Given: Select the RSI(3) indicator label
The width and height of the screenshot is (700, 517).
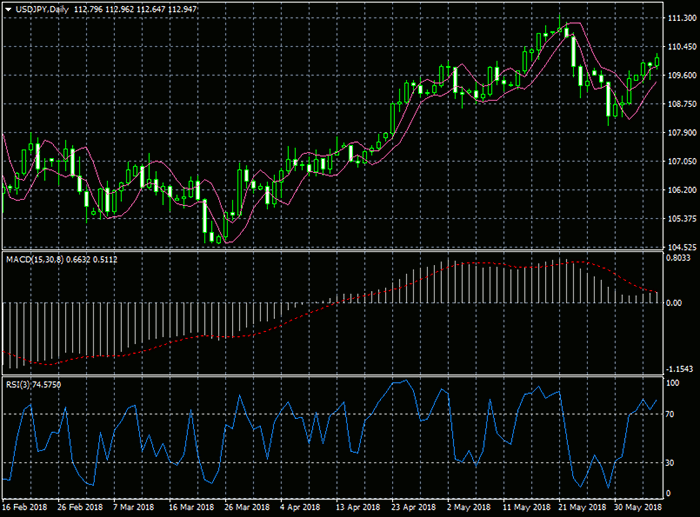Looking at the screenshot, I should point(19,381).
